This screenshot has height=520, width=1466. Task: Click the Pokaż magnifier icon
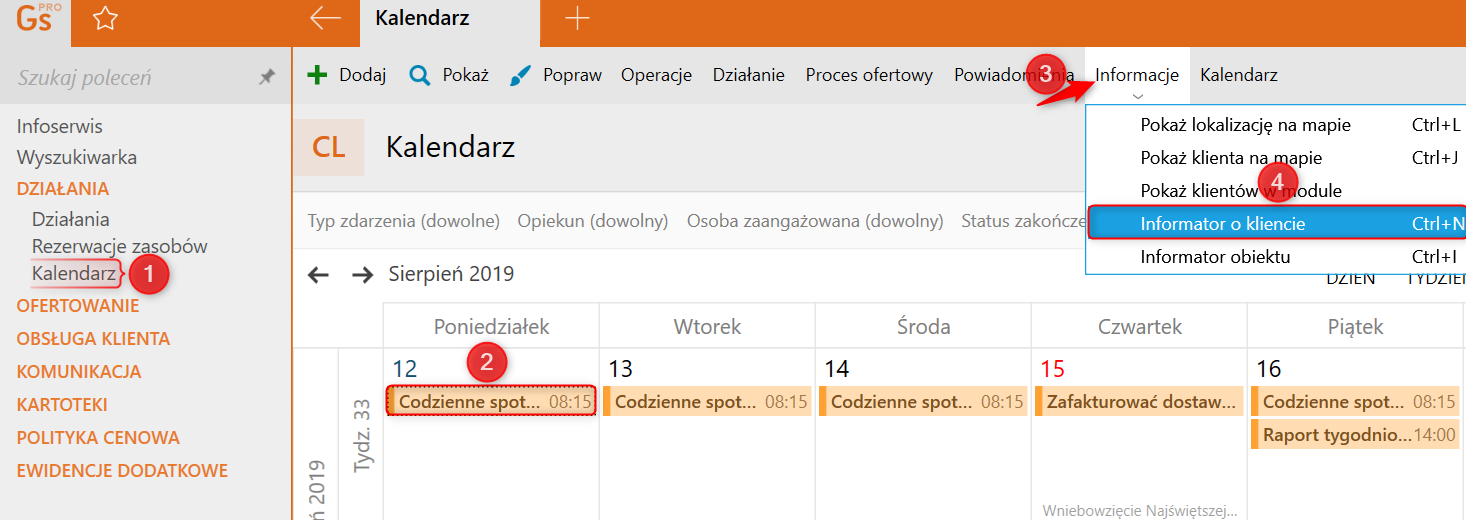click(x=420, y=75)
